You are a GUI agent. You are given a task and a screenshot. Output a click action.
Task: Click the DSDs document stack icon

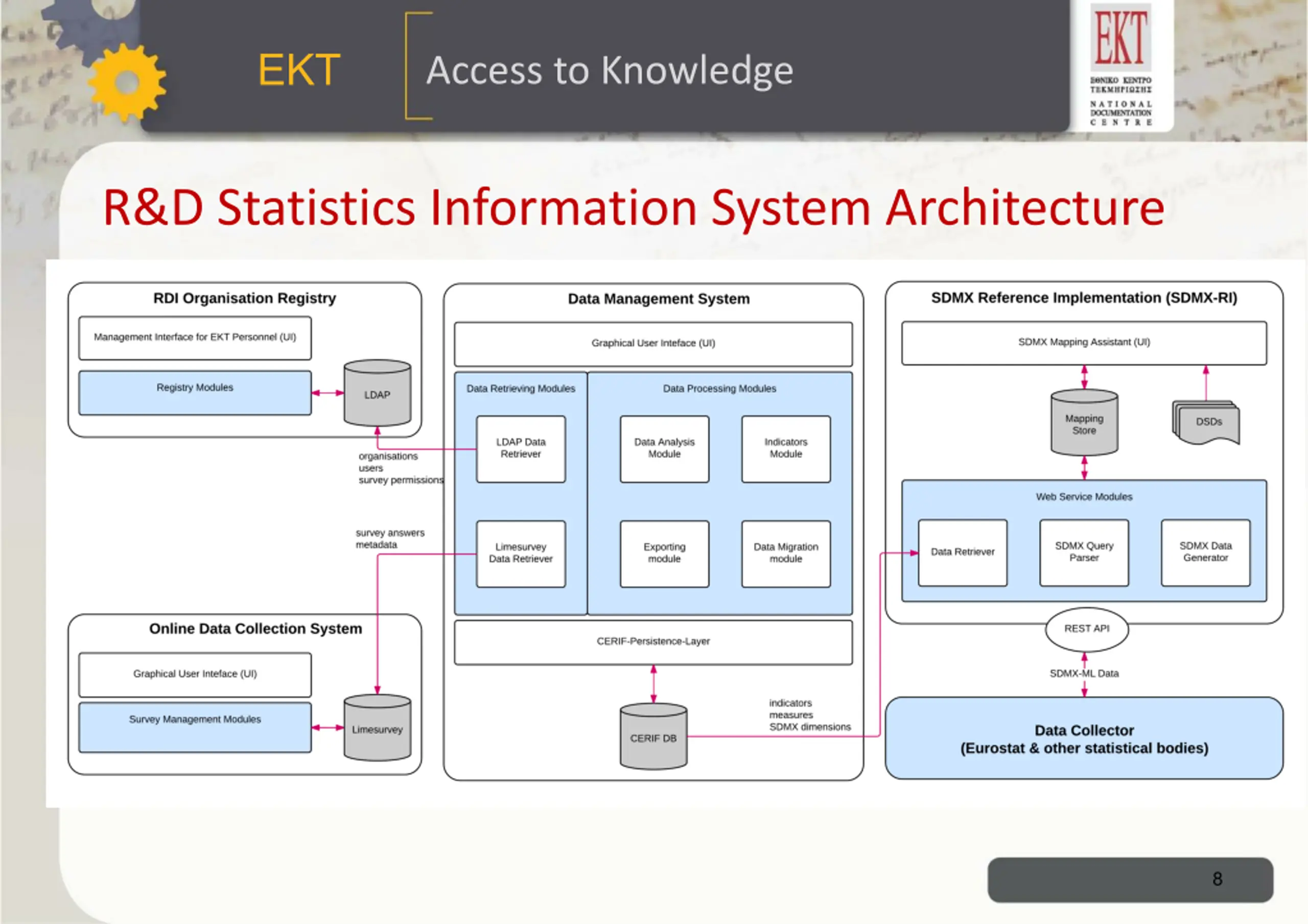pyautogui.click(x=1206, y=422)
